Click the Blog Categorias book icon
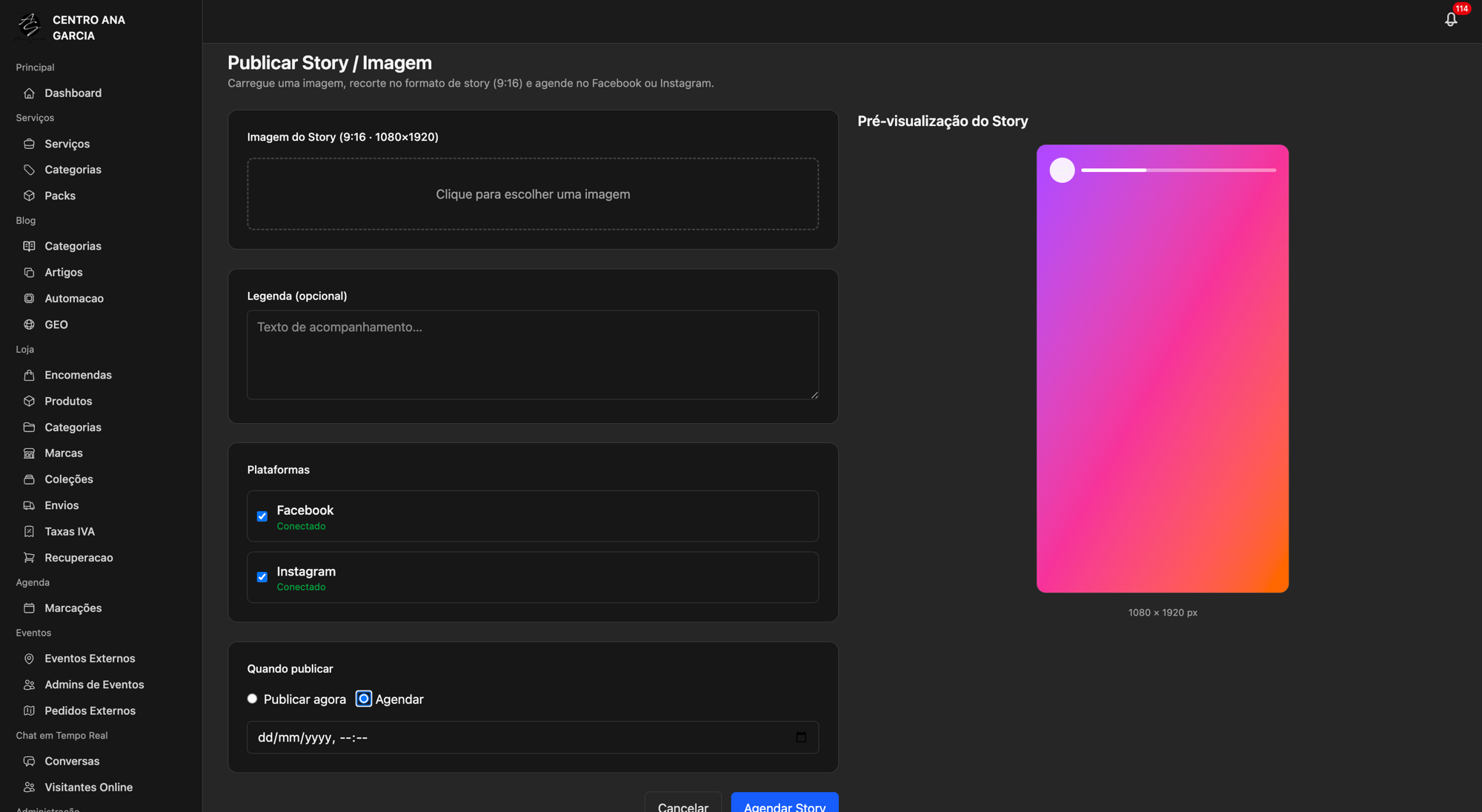The width and height of the screenshot is (1482, 812). (29, 246)
